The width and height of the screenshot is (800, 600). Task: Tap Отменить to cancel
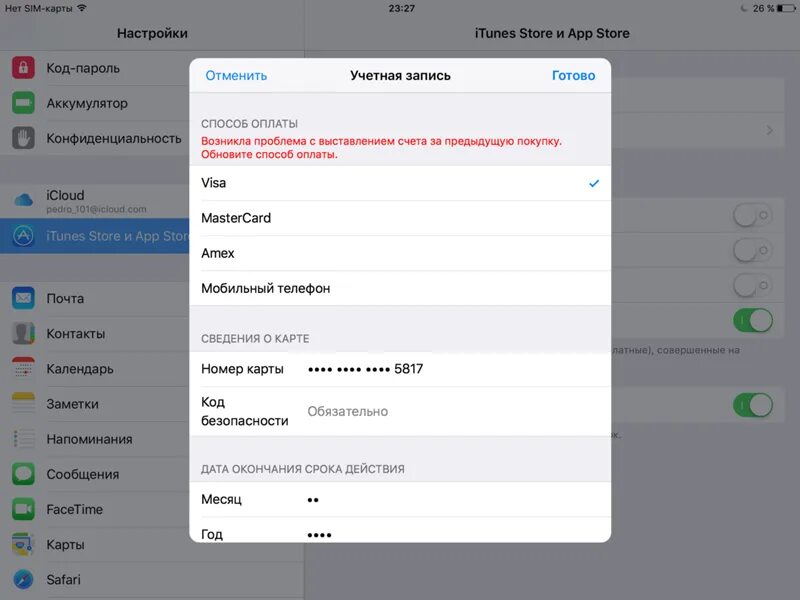236,76
